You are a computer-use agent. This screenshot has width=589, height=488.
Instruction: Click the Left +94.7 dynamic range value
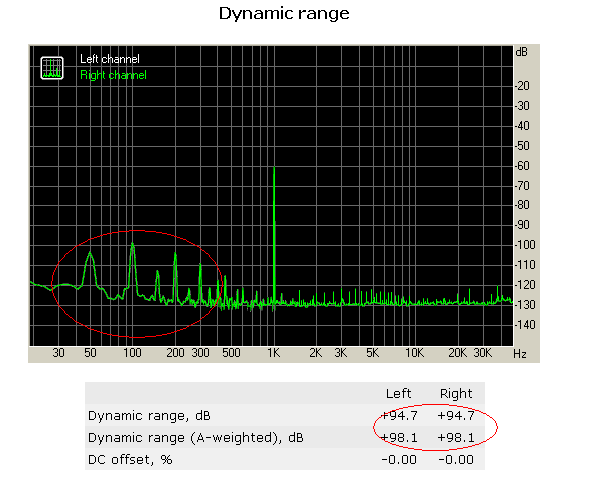point(399,415)
